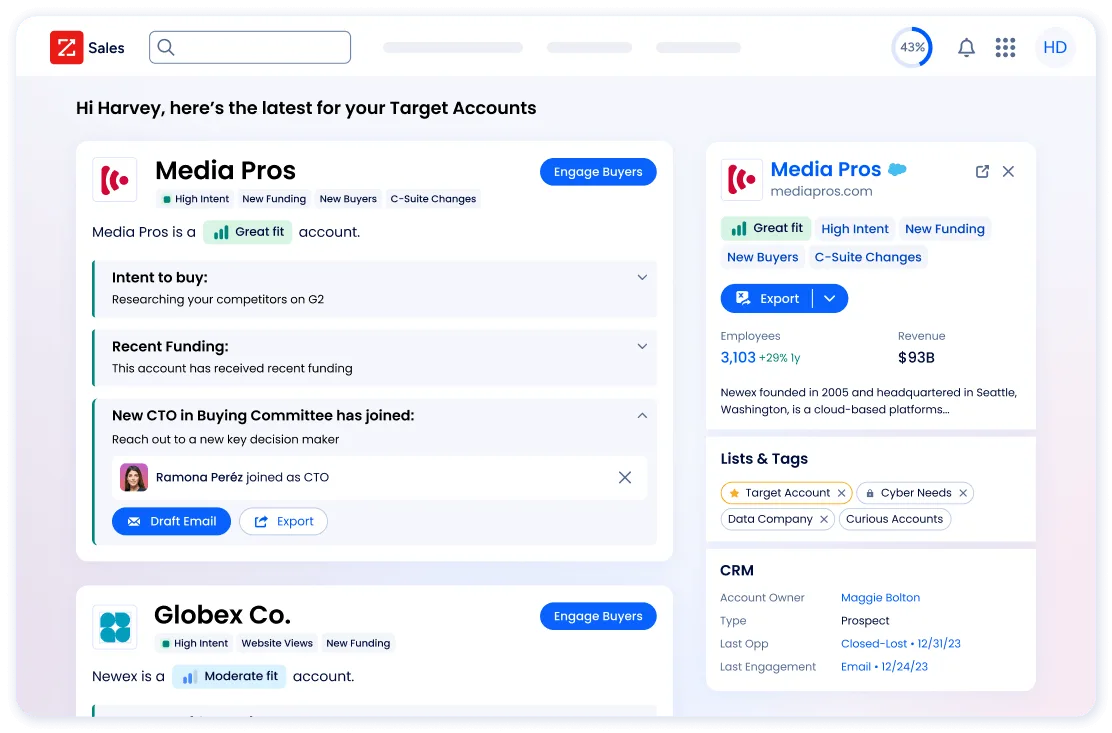Click C-Suite Changes tag in side panel

click(x=868, y=257)
